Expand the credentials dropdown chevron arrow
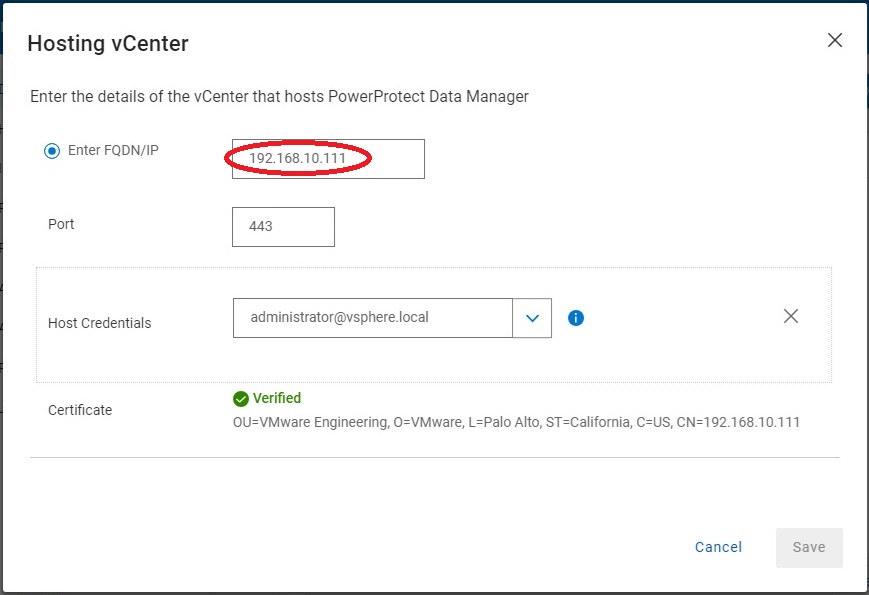 pos(532,318)
